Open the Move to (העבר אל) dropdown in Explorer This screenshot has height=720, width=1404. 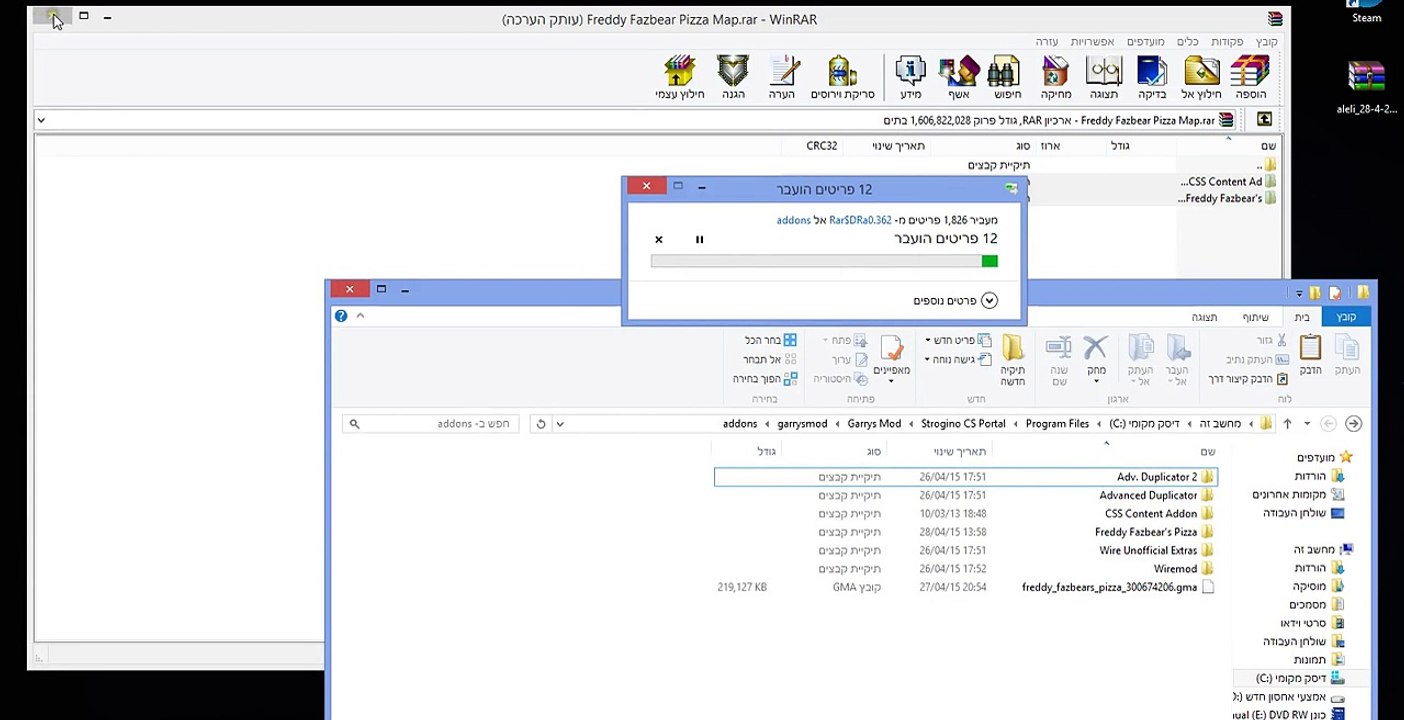coord(1177,361)
